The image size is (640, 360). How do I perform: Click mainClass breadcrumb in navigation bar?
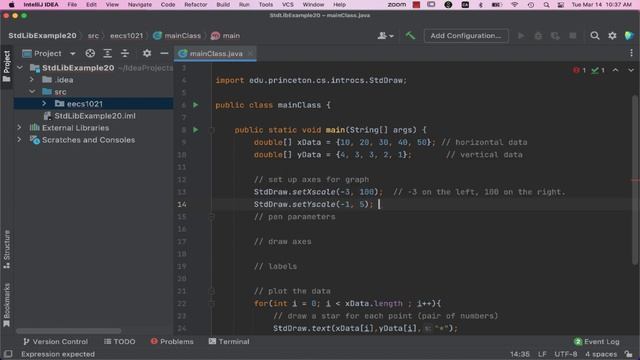click(177, 36)
